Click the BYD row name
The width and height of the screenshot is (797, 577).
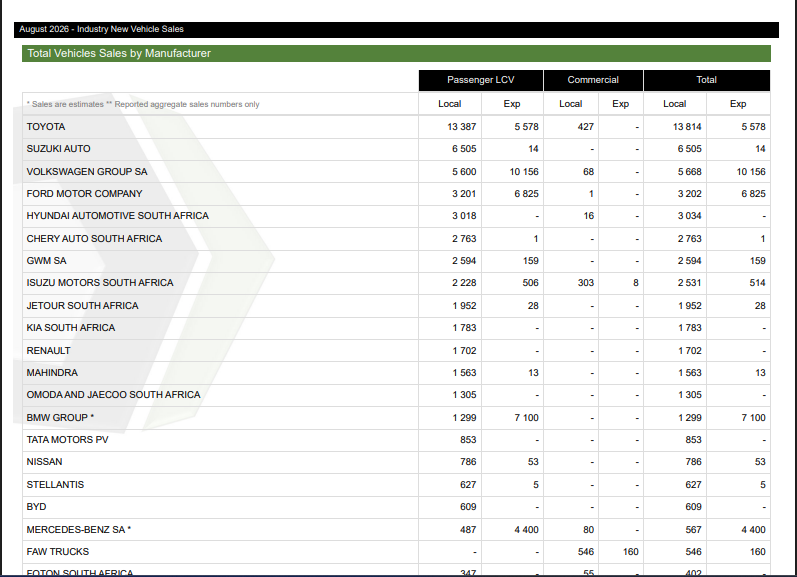(36, 507)
